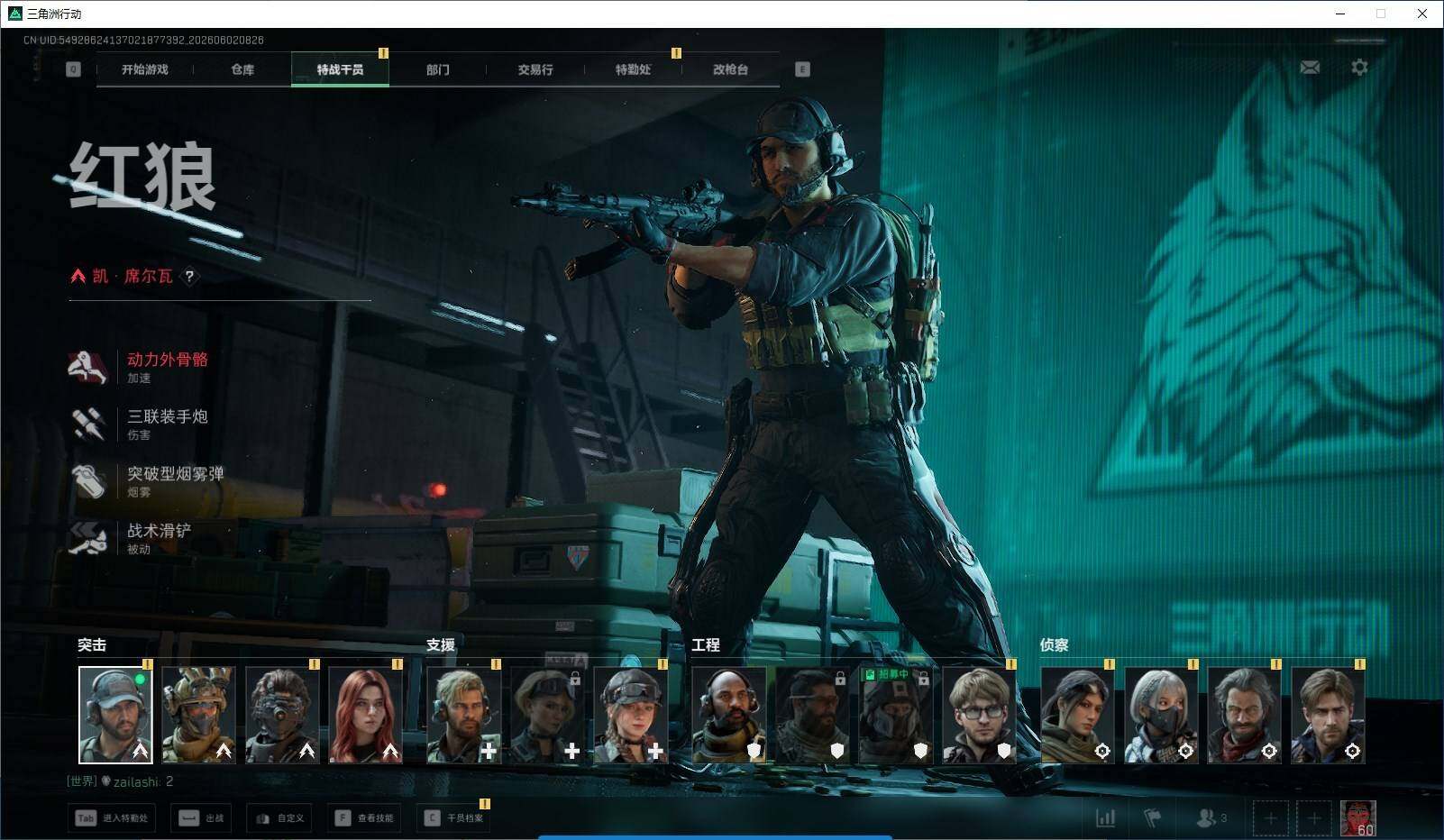This screenshot has height=840, width=1444.
Task: Select the 三联装手炮 skill icon
Action: tap(87, 424)
